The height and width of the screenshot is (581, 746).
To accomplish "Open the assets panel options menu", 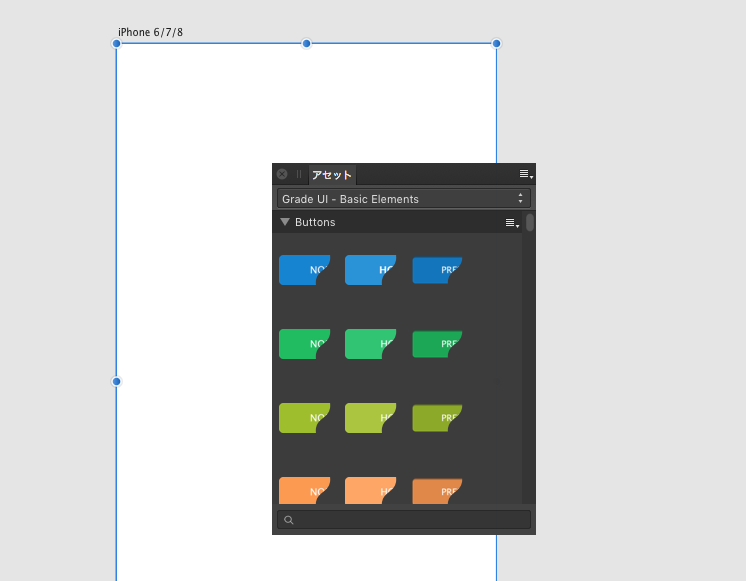I will pyautogui.click(x=526, y=174).
